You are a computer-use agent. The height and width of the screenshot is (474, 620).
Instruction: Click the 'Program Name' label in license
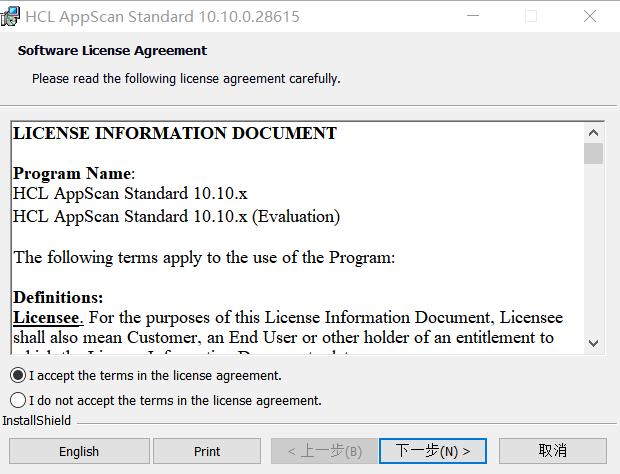[73, 174]
